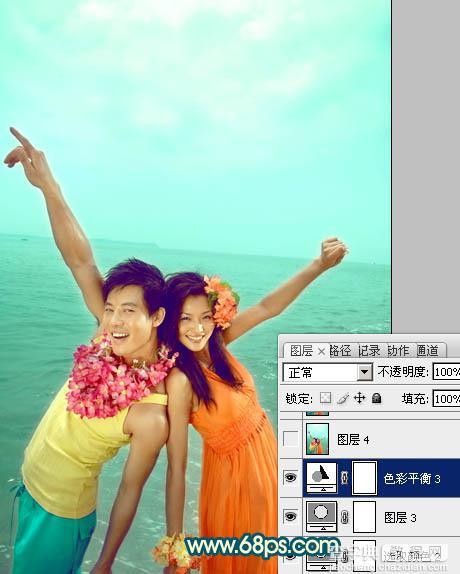Click the 图层 3 layer name
This screenshot has height=574, width=460.
coord(400,517)
